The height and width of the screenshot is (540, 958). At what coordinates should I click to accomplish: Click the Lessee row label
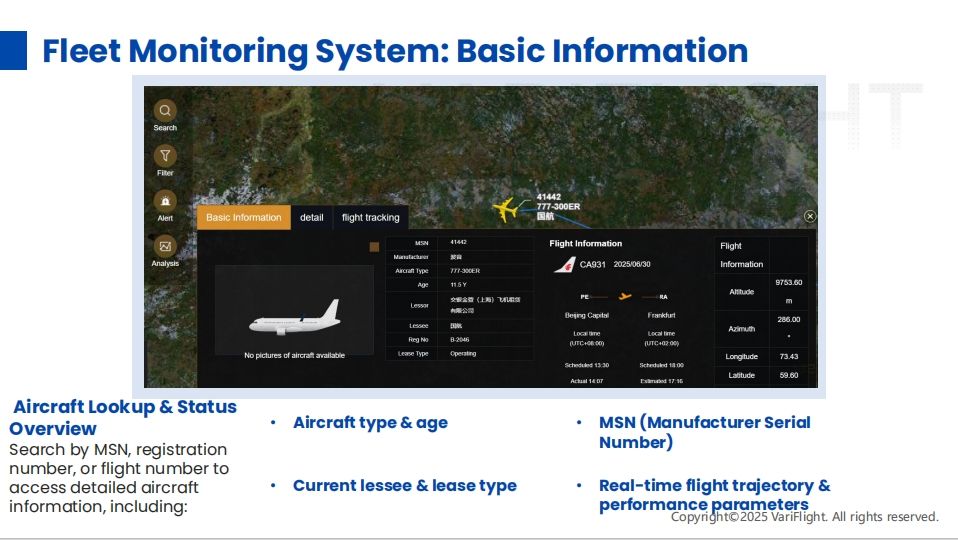(419, 326)
